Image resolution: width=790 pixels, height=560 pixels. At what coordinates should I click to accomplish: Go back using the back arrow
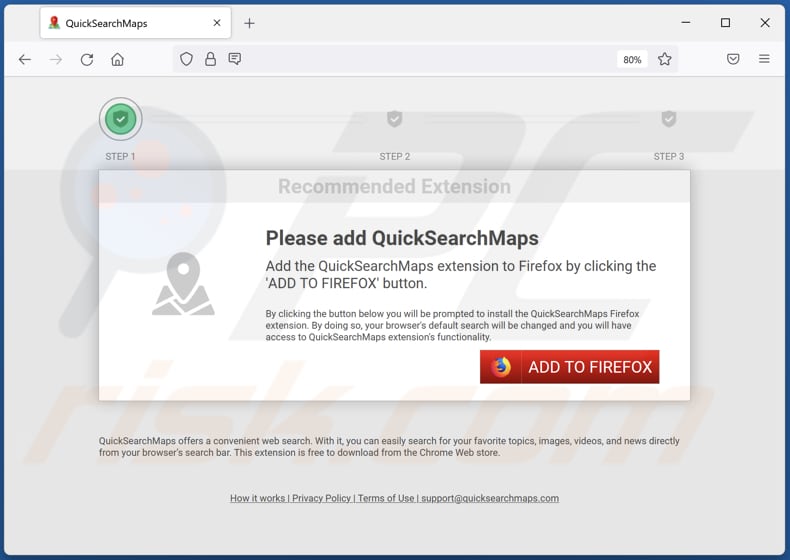[x=25, y=59]
